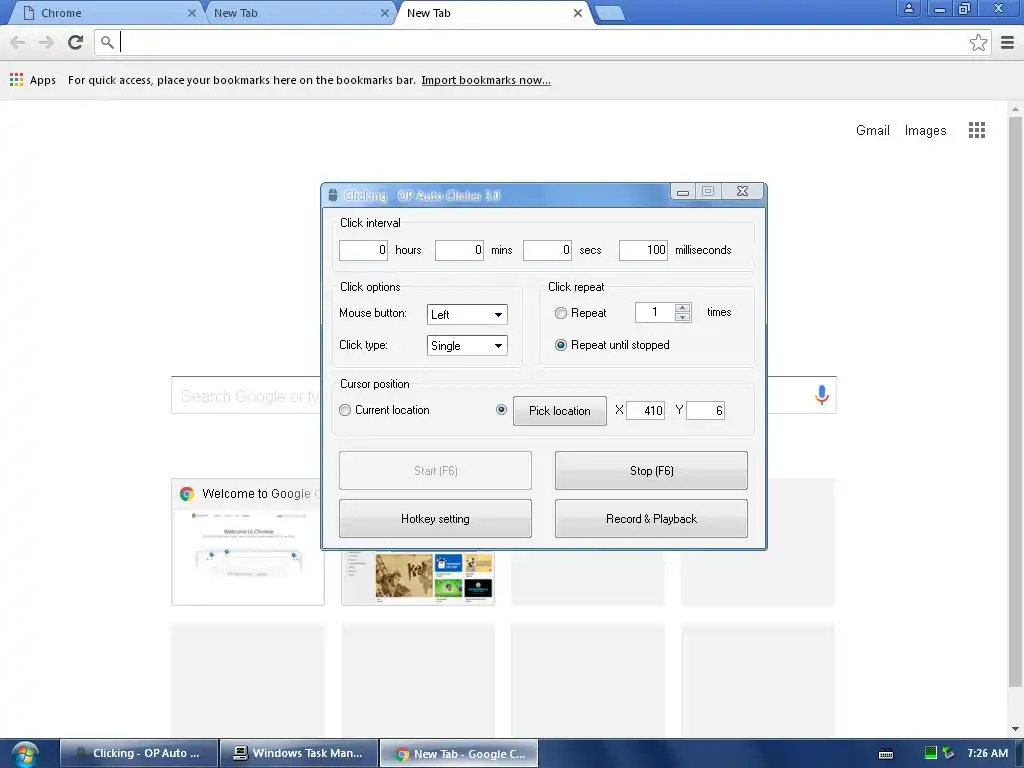Open the Apps shortcut in bookmarks bar
Image resolution: width=1024 pixels, height=768 pixels.
[x=33, y=80]
